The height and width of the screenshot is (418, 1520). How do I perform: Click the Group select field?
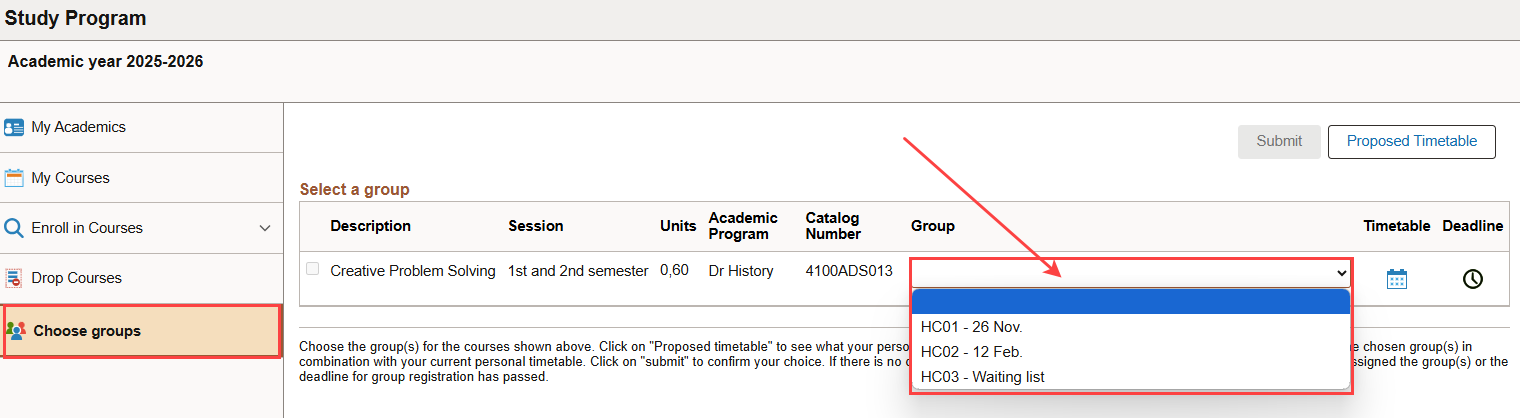[1130, 272]
